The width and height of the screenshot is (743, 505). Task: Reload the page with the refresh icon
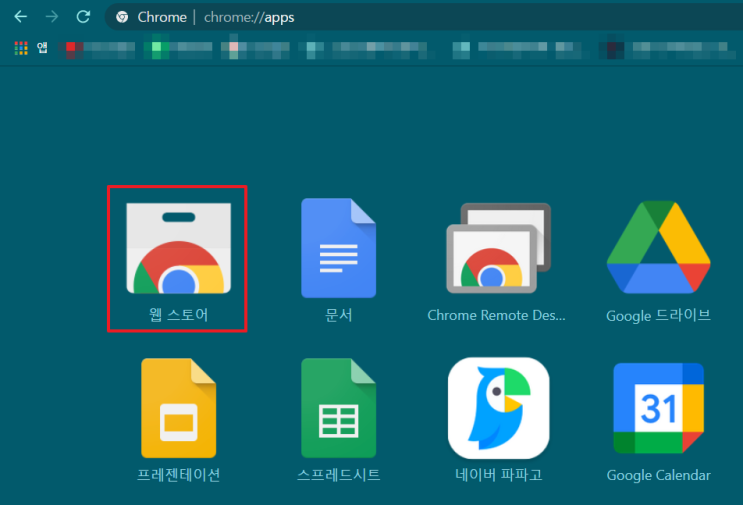83,17
